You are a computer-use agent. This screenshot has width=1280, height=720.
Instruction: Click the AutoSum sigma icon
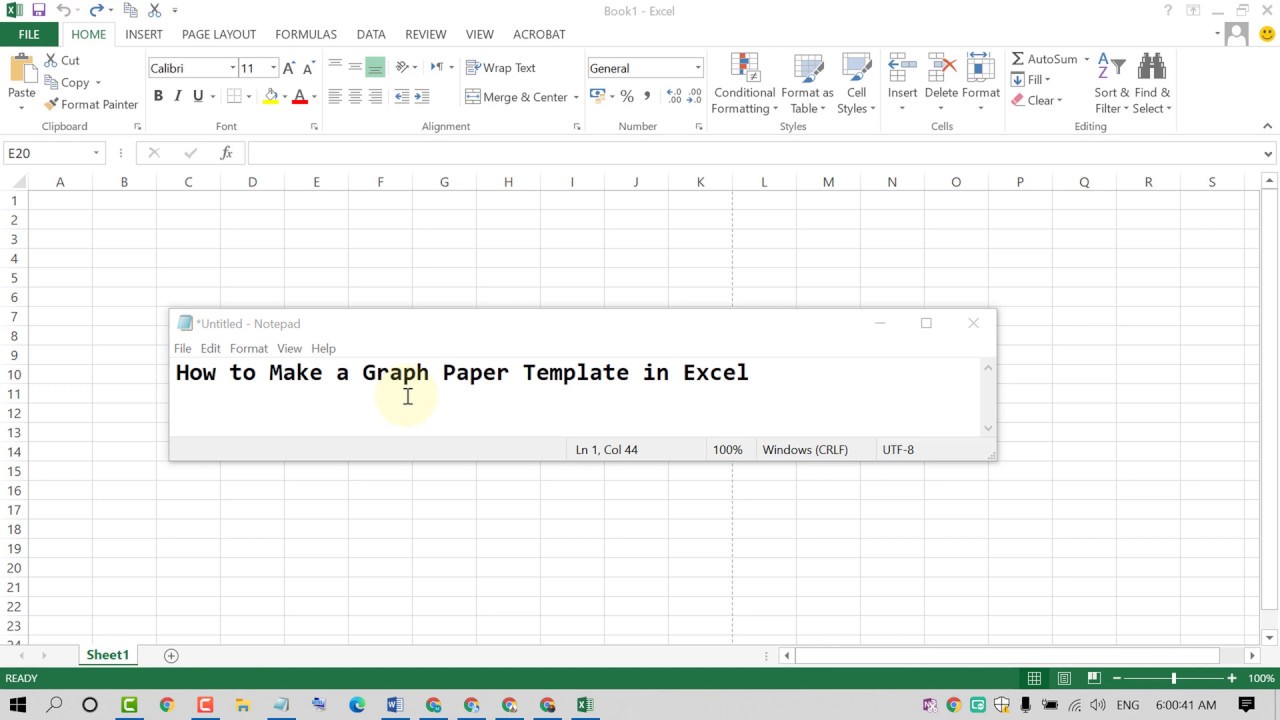(x=1018, y=59)
